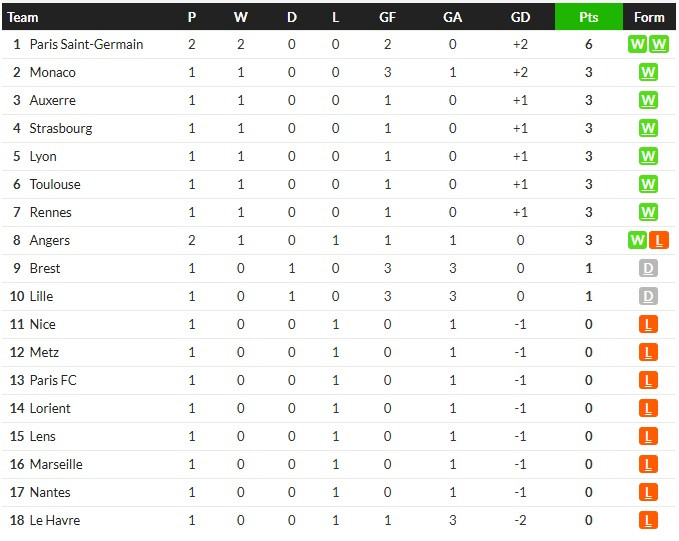679x541 pixels.
Task: Sort table by the Pts column header
Action: [588, 17]
